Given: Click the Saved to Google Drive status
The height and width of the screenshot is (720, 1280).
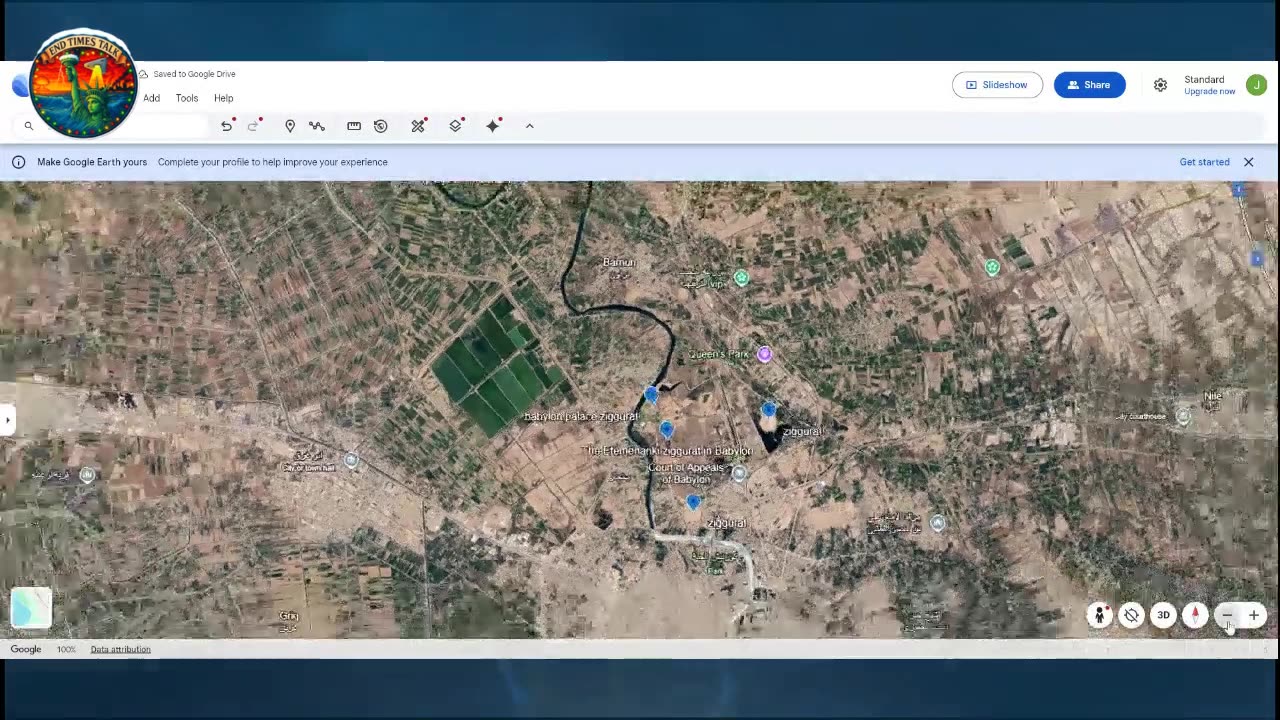Looking at the screenshot, I should (194, 74).
